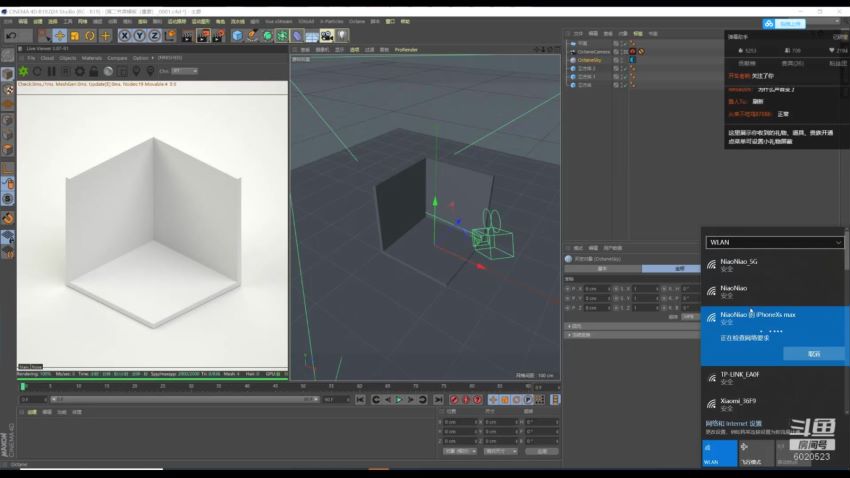Image resolution: width=850 pixels, height=478 pixels.
Task: Add a cube primitive from the toolbar
Action: coord(237,36)
